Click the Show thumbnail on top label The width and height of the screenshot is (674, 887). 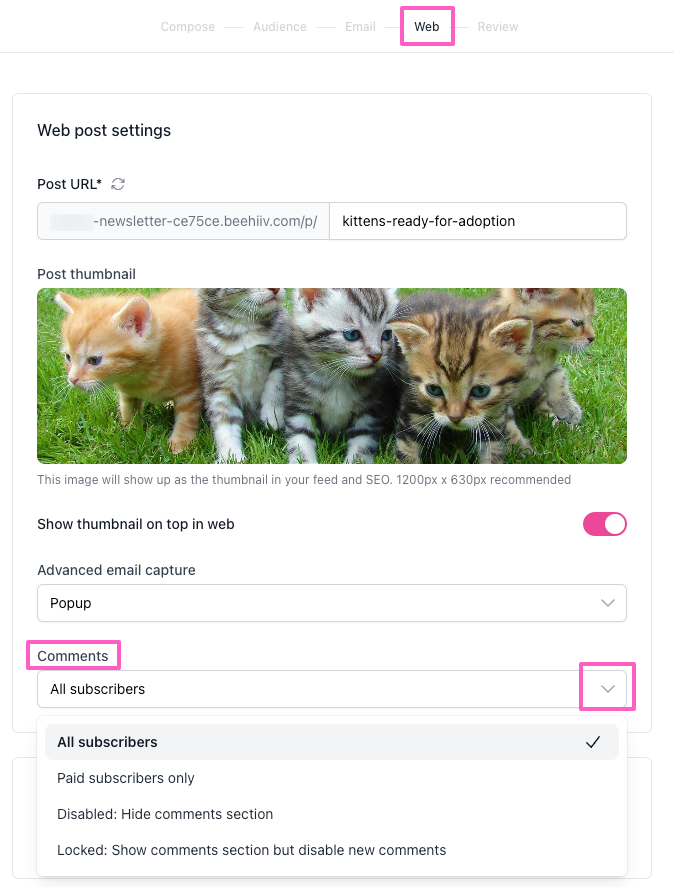pos(136,524)
